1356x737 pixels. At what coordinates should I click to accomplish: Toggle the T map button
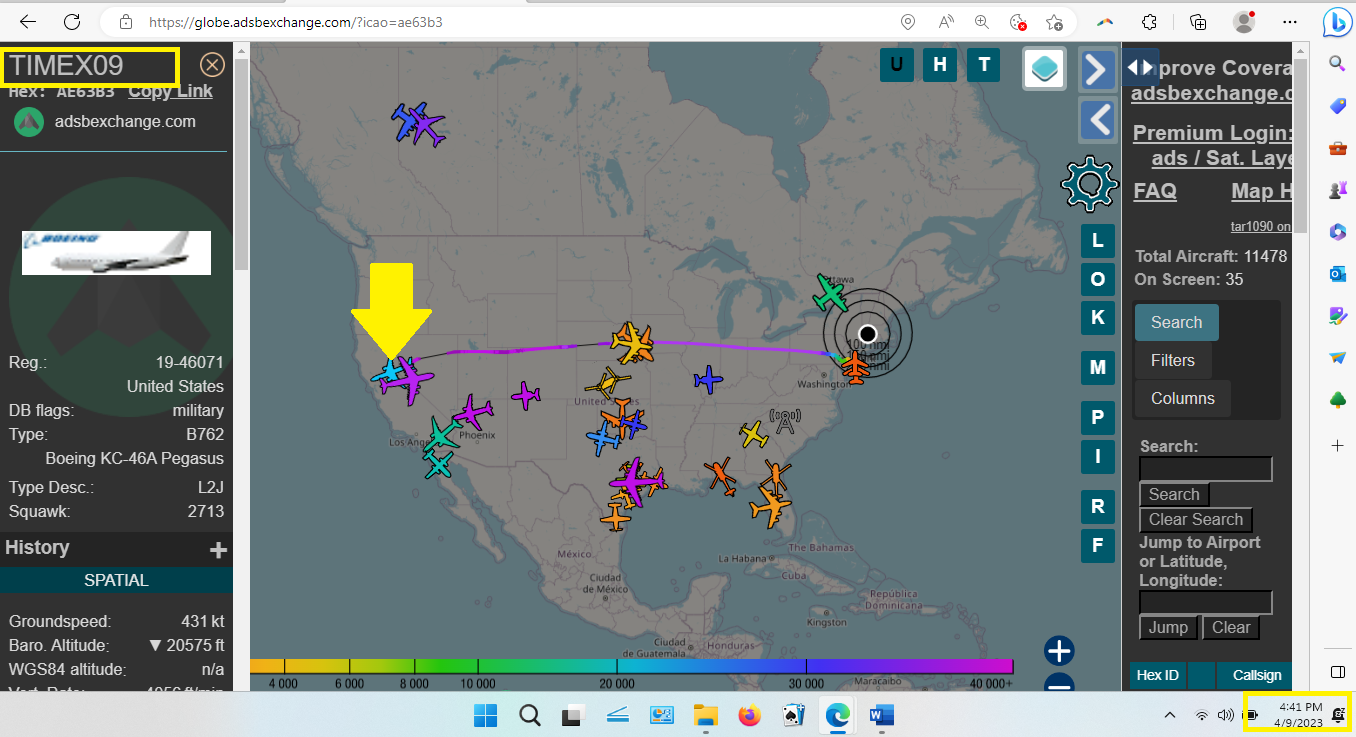pyautogui.click(x=984, y=65)
